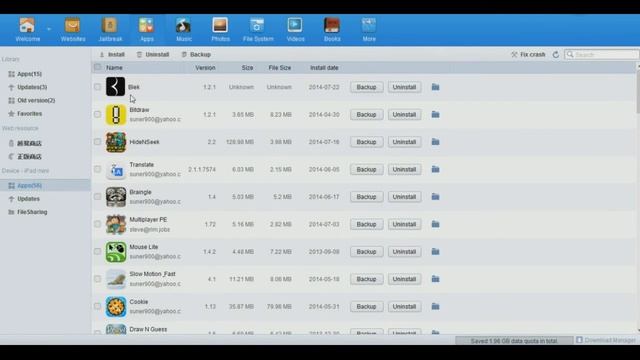Open folder icon for Cookie
This screenshot has height=360, width=640.
pos(436,306)
